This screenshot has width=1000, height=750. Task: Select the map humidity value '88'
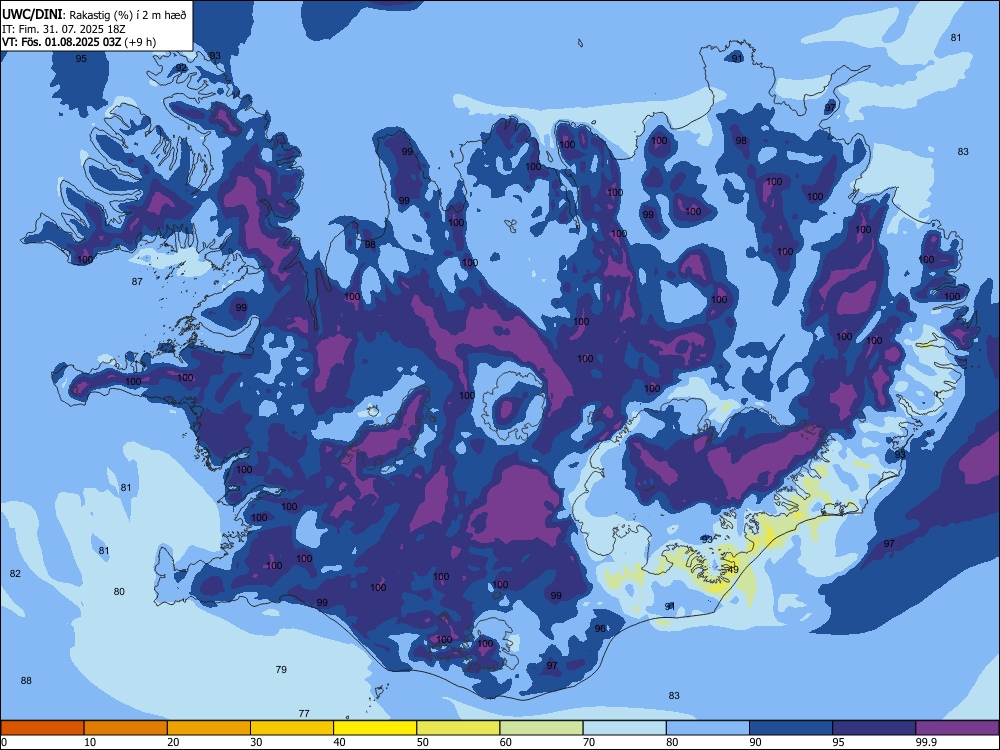[26, 680]
